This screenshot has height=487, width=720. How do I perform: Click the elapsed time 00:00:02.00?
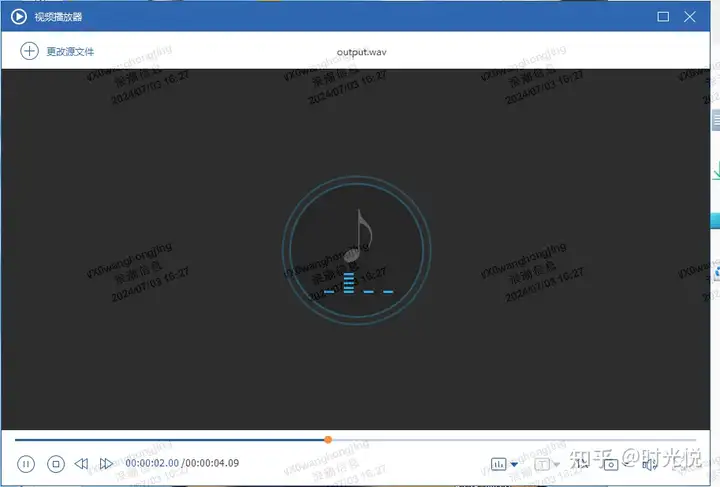[x=152, y=463]
